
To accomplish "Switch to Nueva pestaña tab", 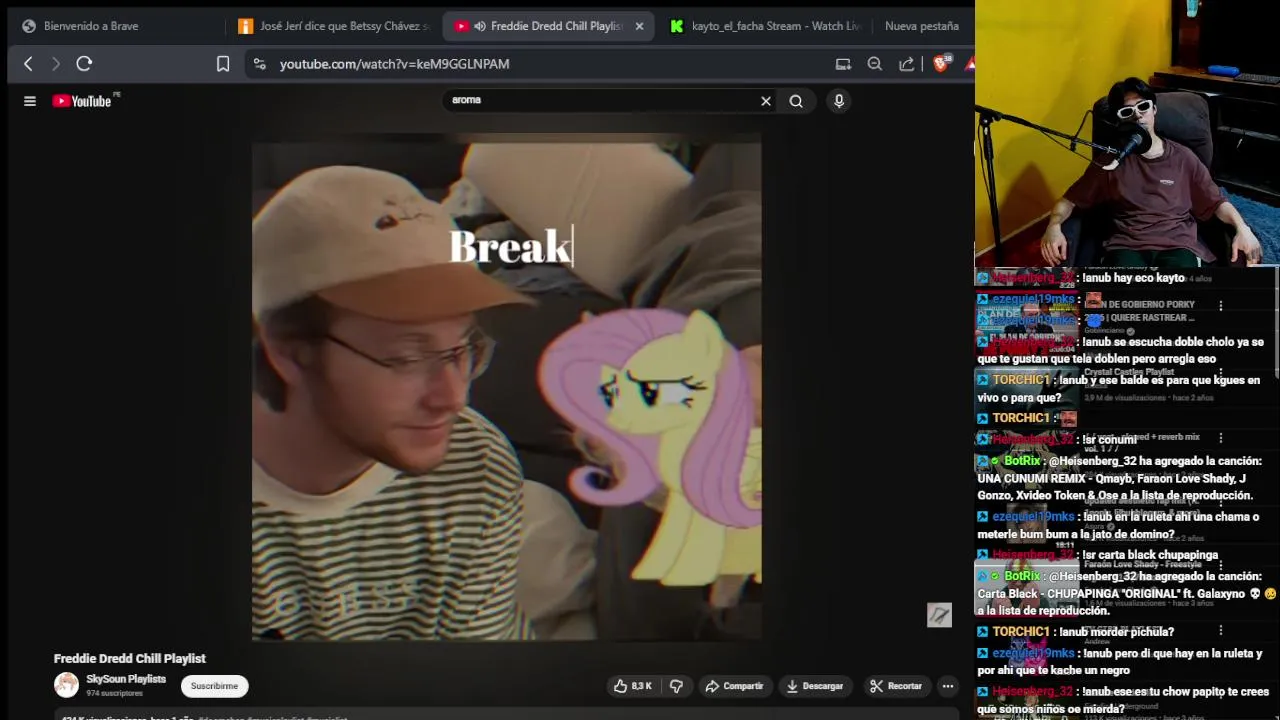I will point(922,26).
